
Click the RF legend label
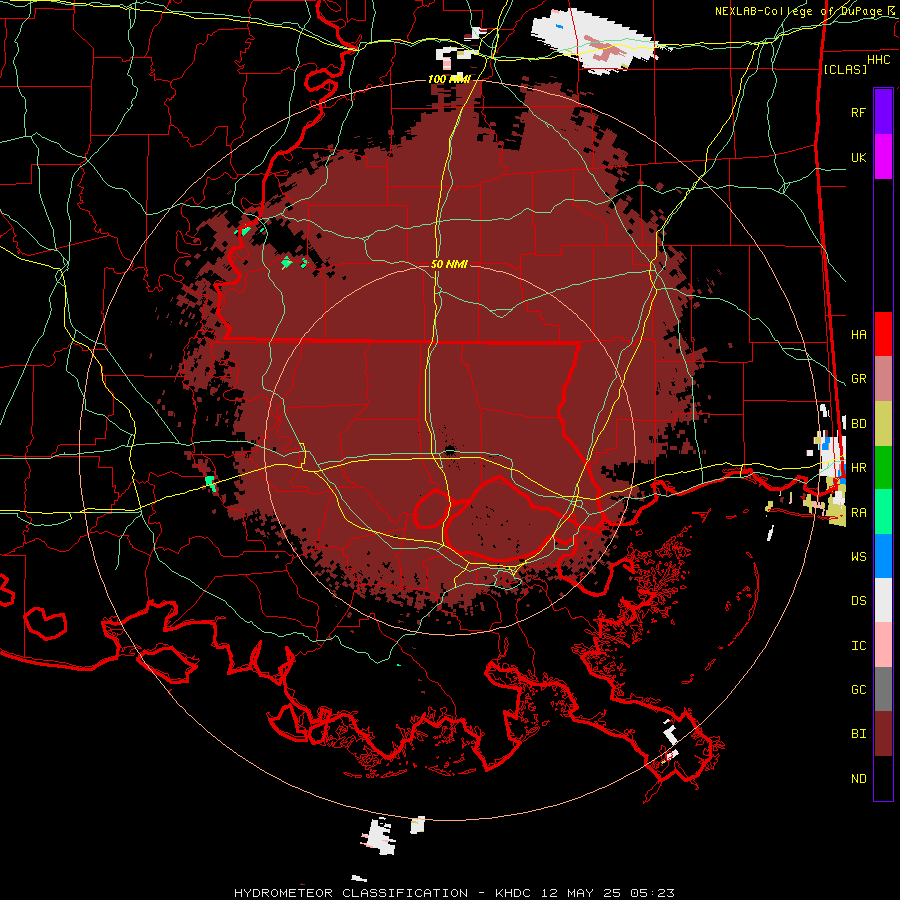coord(858,112)
